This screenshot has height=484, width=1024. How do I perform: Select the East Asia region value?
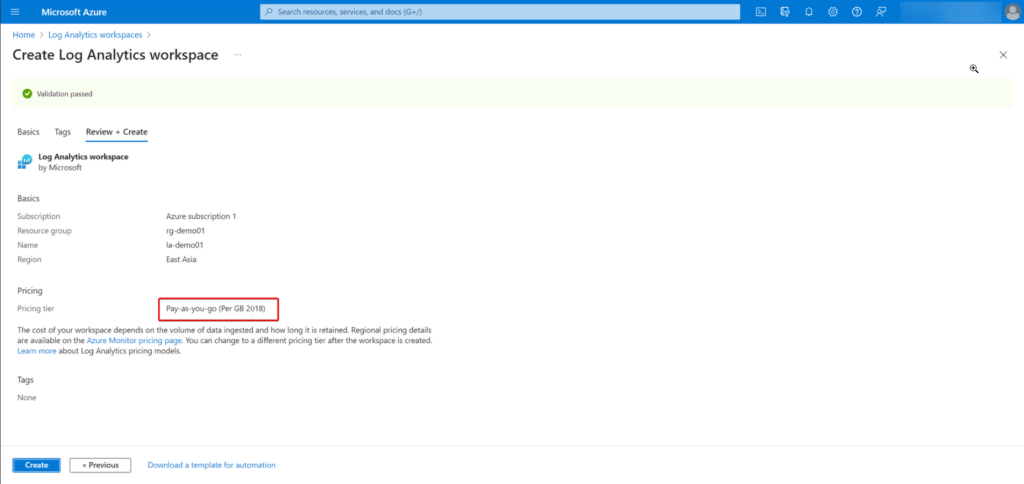click(x=182, y=259)
